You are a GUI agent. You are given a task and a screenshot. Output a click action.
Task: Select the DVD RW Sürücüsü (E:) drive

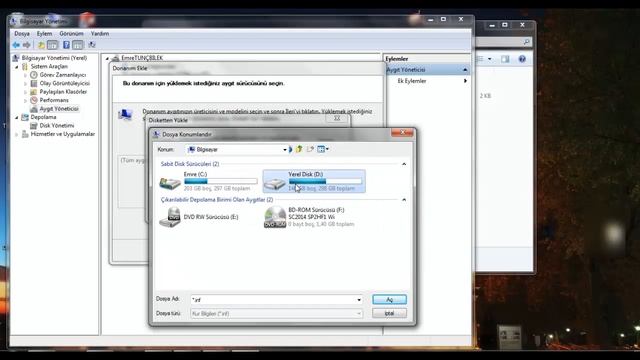click(x=199, y=217)
